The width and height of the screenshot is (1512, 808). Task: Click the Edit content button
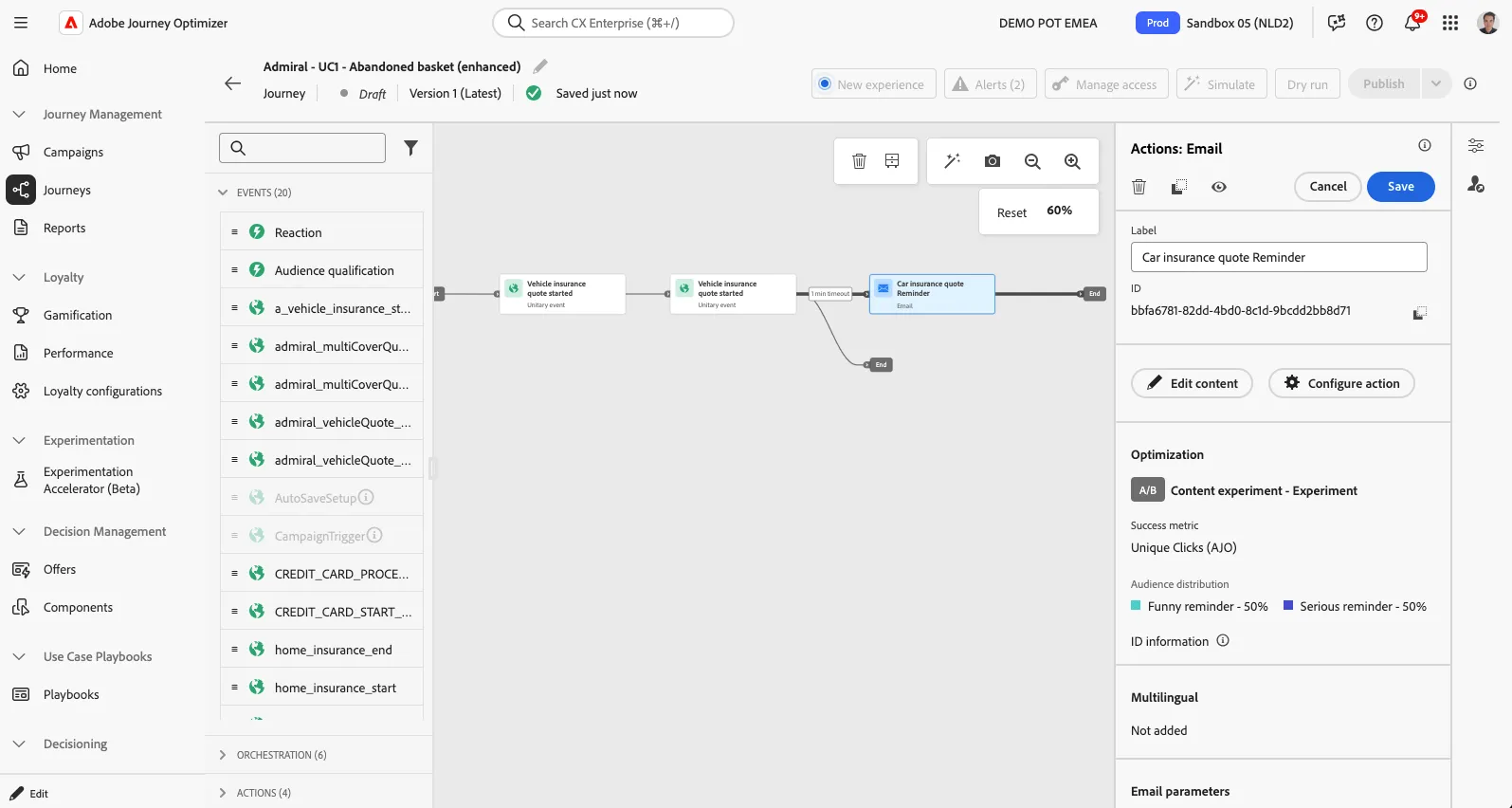(1192, 383)
